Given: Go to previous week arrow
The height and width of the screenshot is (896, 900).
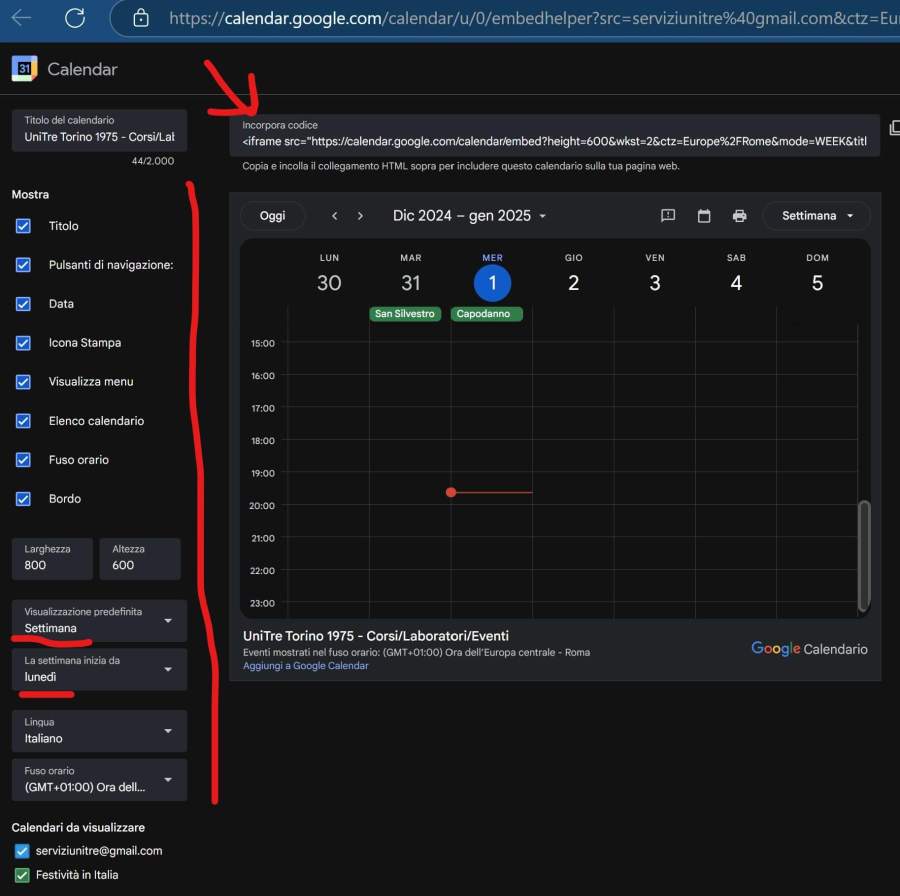Looking at the screenshot, I should pyautogui.click(x=335, y=216).
